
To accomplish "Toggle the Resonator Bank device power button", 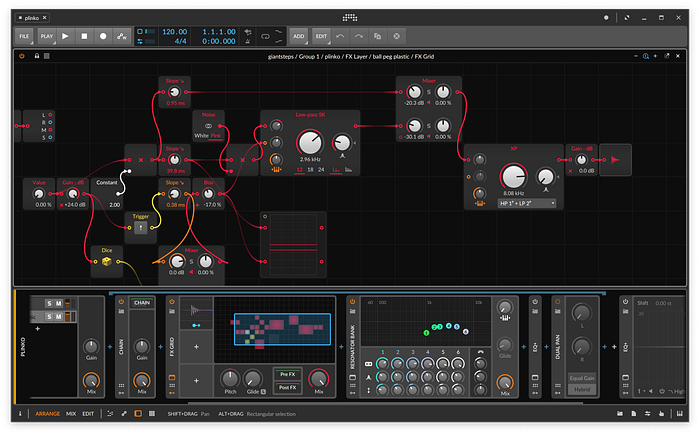I will [x=352, y=302].
